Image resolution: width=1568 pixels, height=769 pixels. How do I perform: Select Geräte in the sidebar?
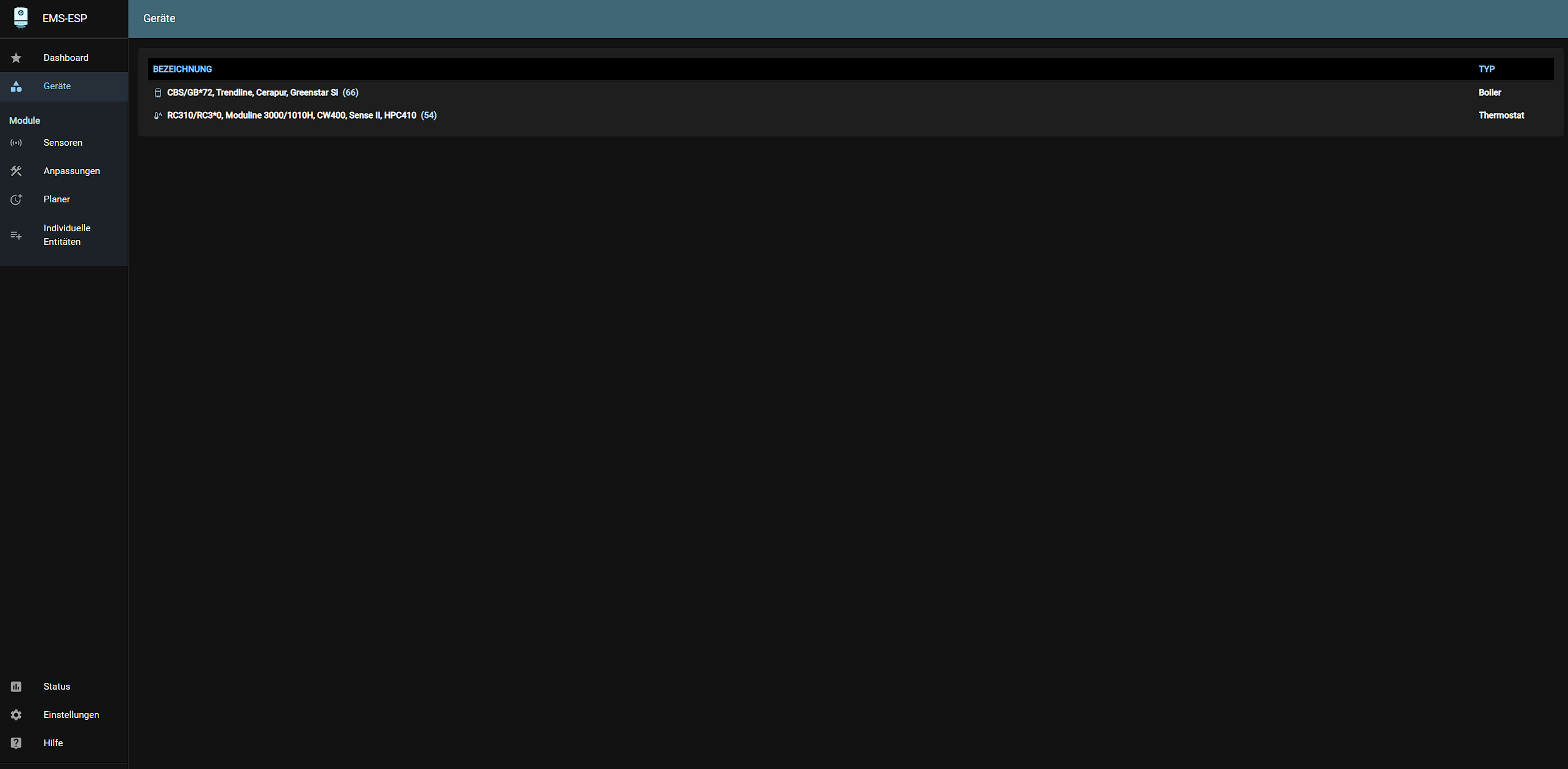click(x=64, y=86)
